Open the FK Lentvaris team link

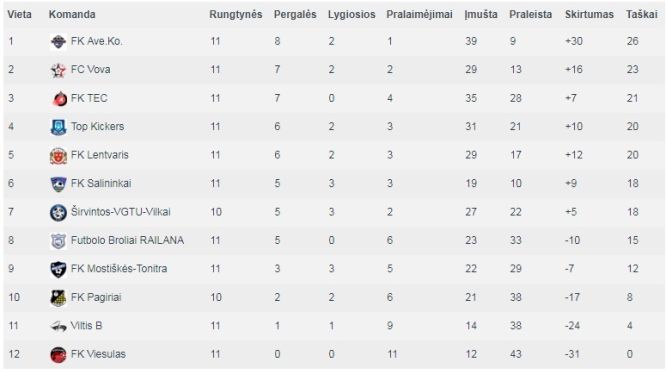pyautogui.click(x=100, y=155)
